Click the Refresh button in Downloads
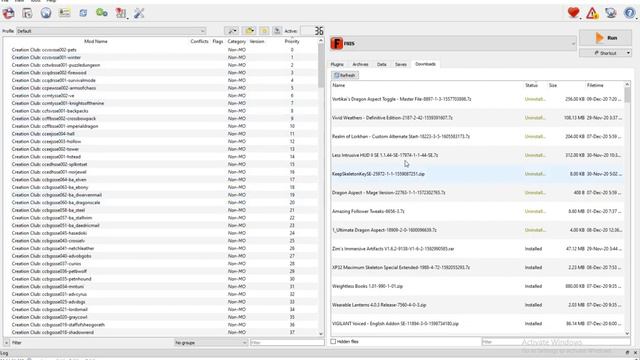Screen dimensions: 640x360 coord(345,75)
